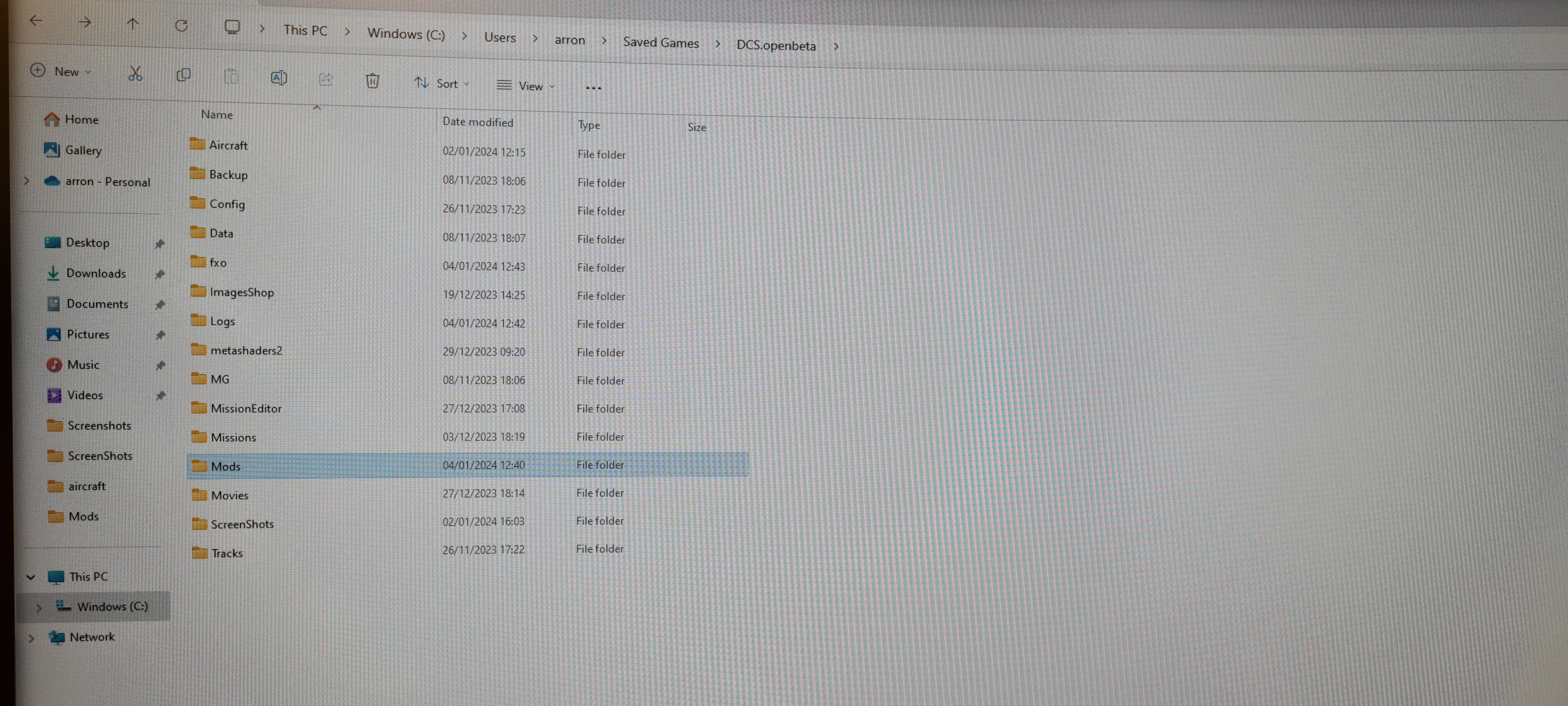Click the monitor icon in address bar
This screenshot has width=1568, height=706.
click(x=232, y=27)
